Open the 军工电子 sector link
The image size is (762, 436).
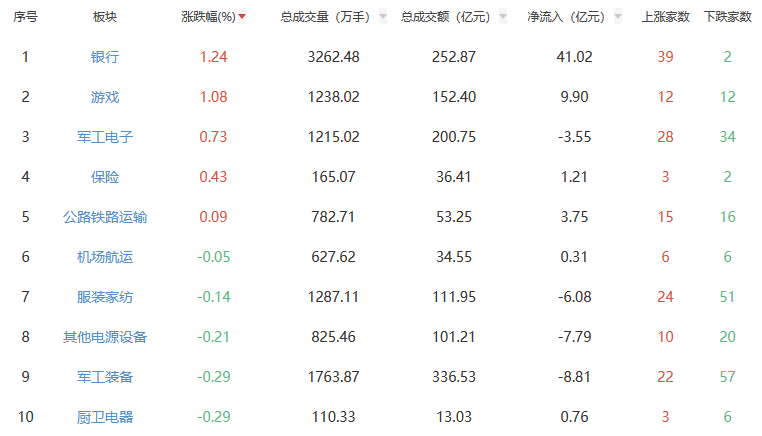coord(105,137)
